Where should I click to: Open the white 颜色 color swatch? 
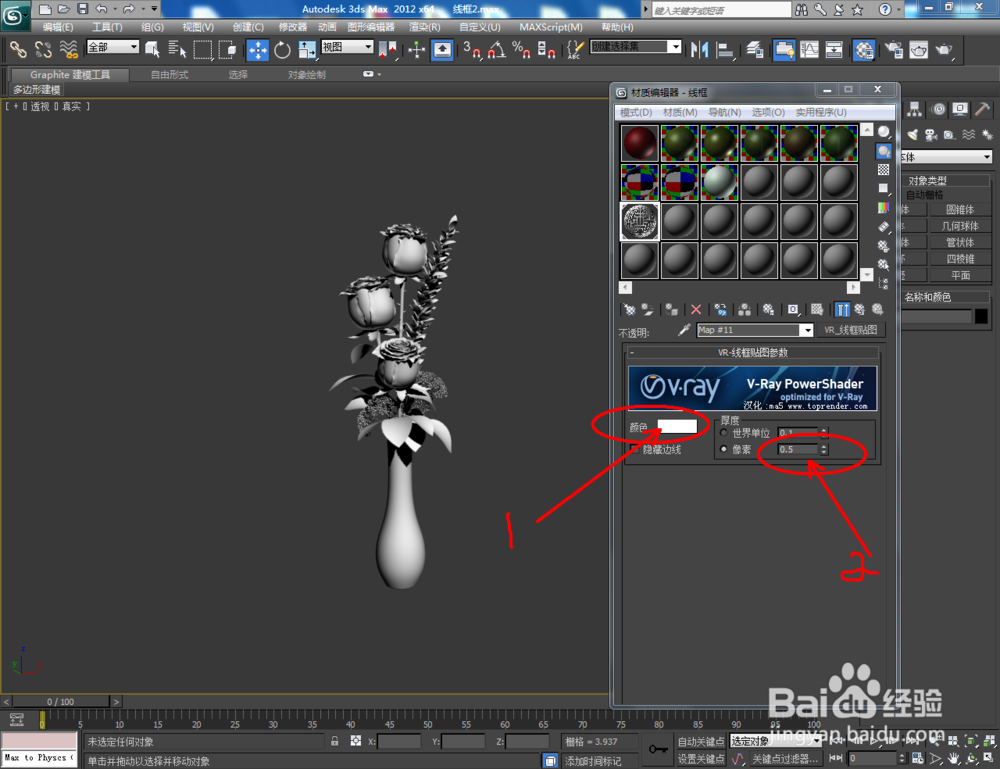[x=677, y=427]
